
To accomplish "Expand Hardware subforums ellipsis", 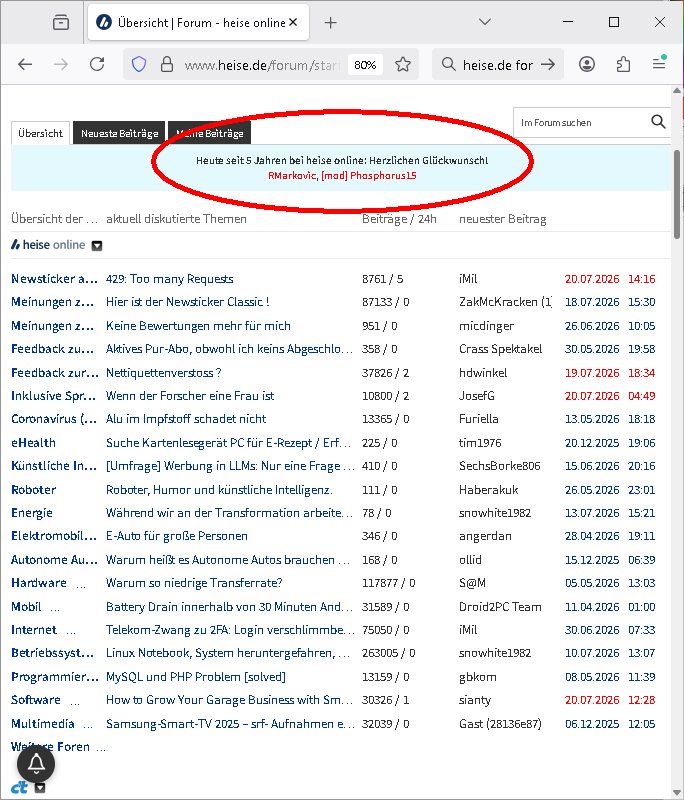I will pos(81,584).
